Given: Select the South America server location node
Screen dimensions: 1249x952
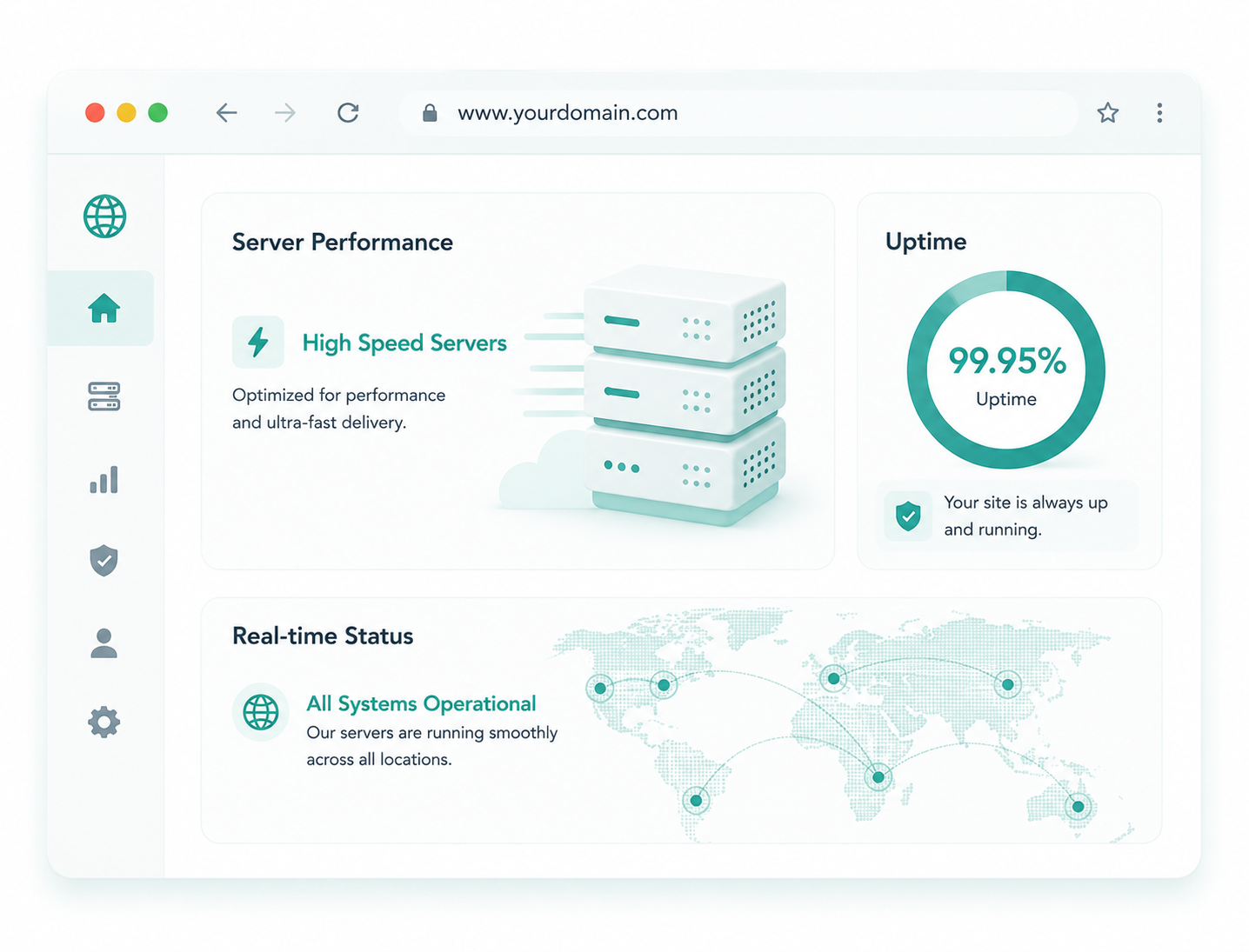Looking at the screenshot, I should [696, 800].
